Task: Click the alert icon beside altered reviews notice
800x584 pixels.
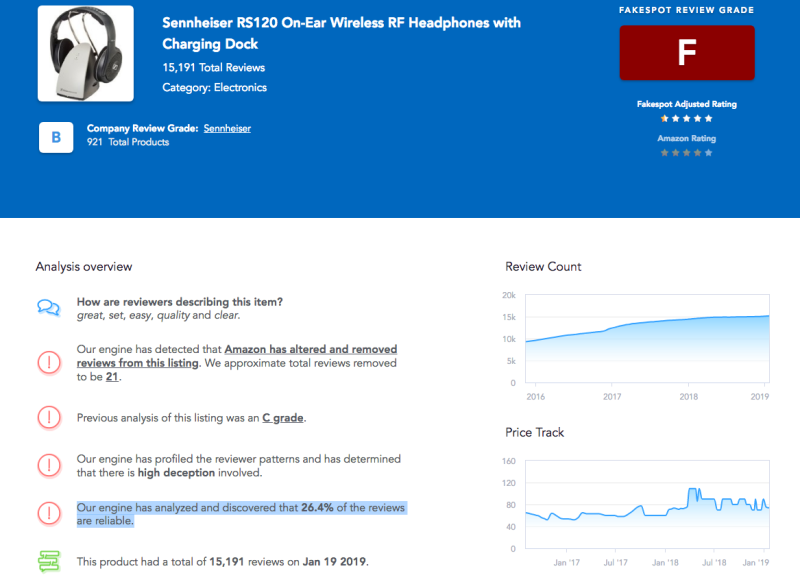Action: tap(49, 363)
